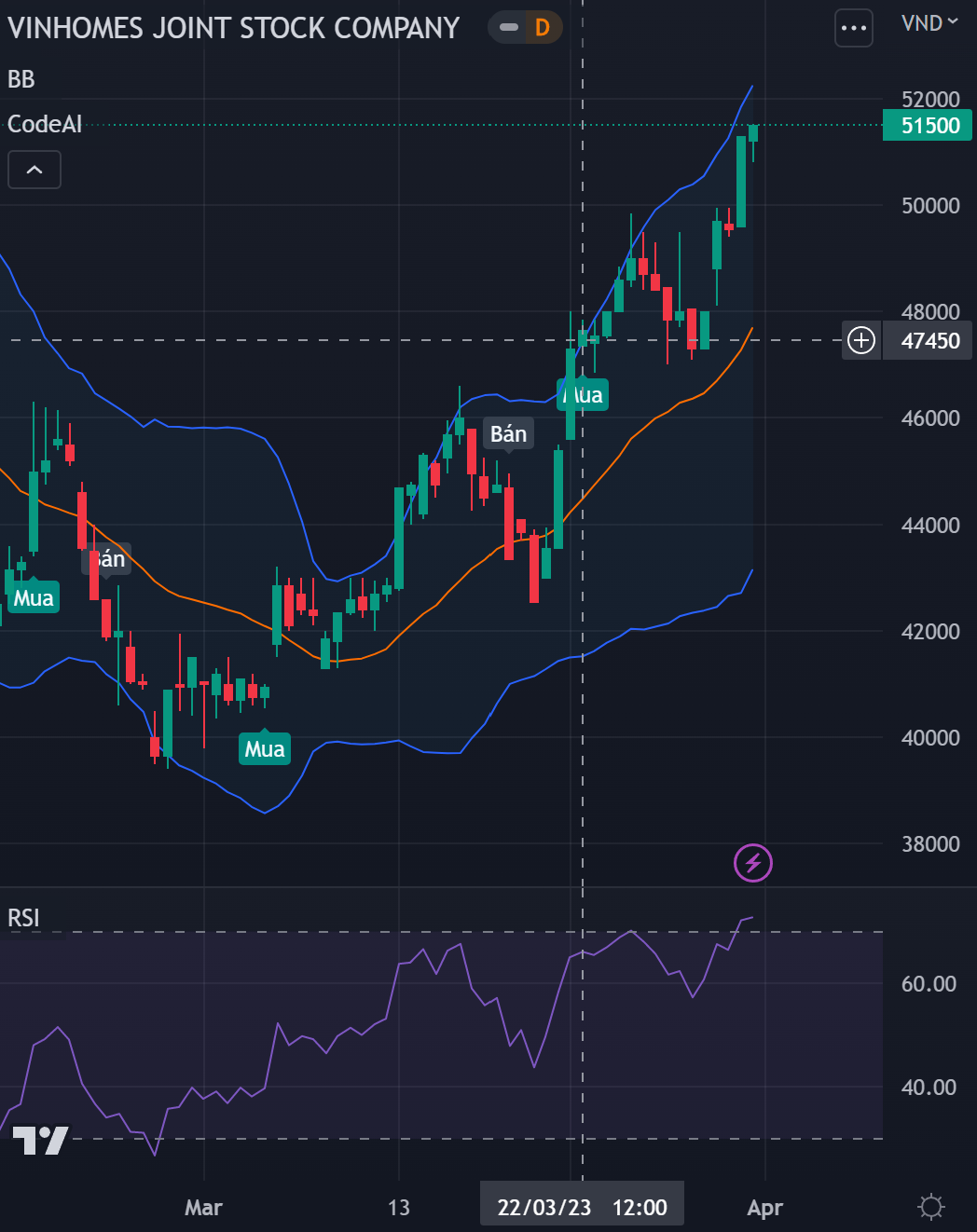Click the Bán label partly hidden by candle
This screenshot has width=977, height=1232.
[106, 559]
